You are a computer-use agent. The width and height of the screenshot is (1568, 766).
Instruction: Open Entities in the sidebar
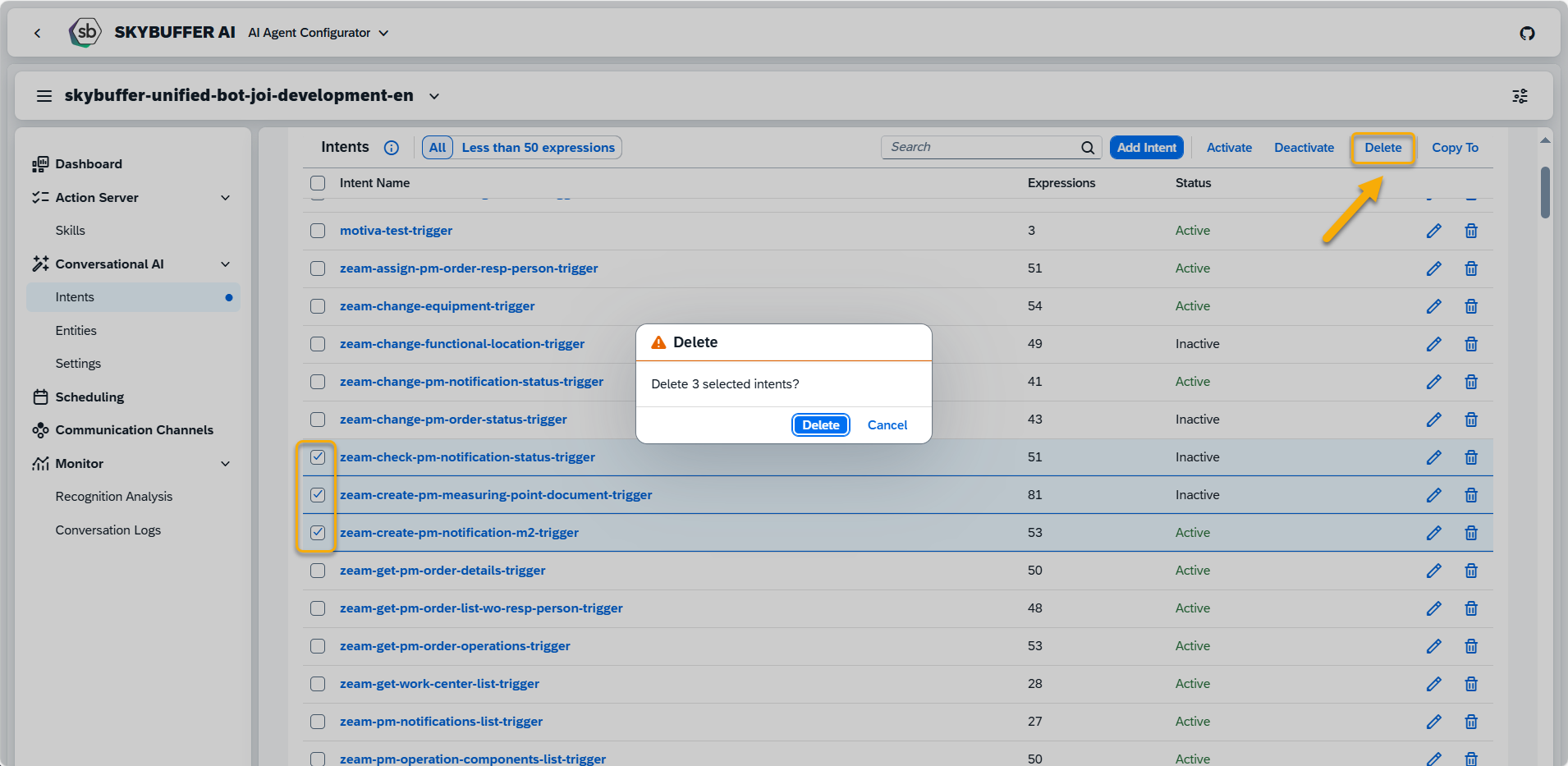pyautogui.click(x=76, y=330)
